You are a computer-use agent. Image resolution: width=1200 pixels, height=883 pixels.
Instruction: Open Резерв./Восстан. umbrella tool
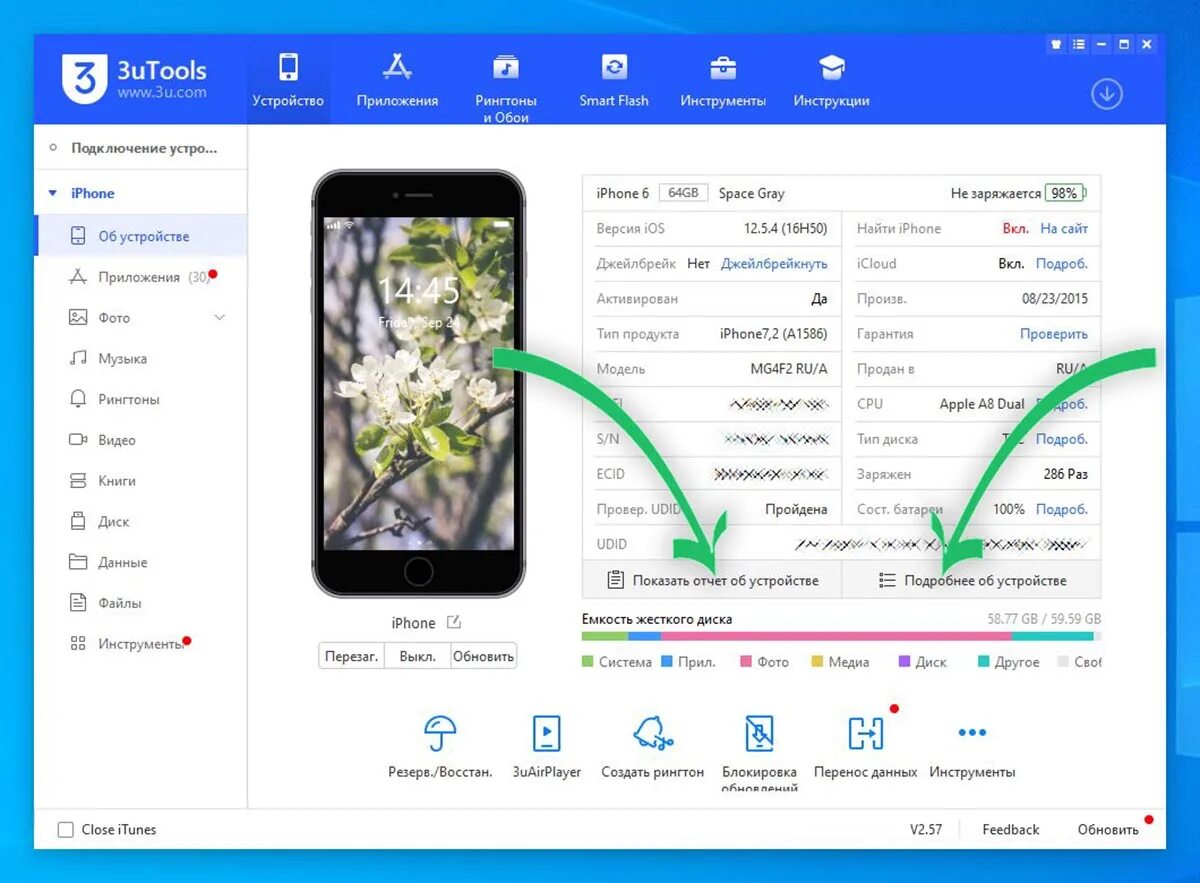[440, 746]
